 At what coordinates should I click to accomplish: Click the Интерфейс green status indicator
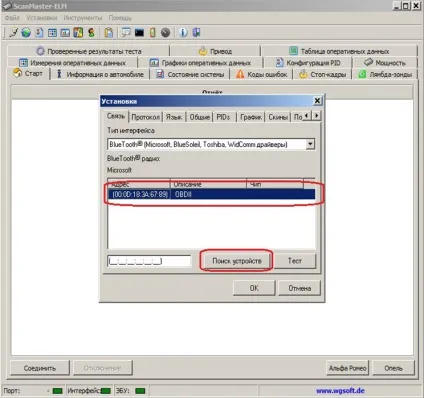pos(106,390)
